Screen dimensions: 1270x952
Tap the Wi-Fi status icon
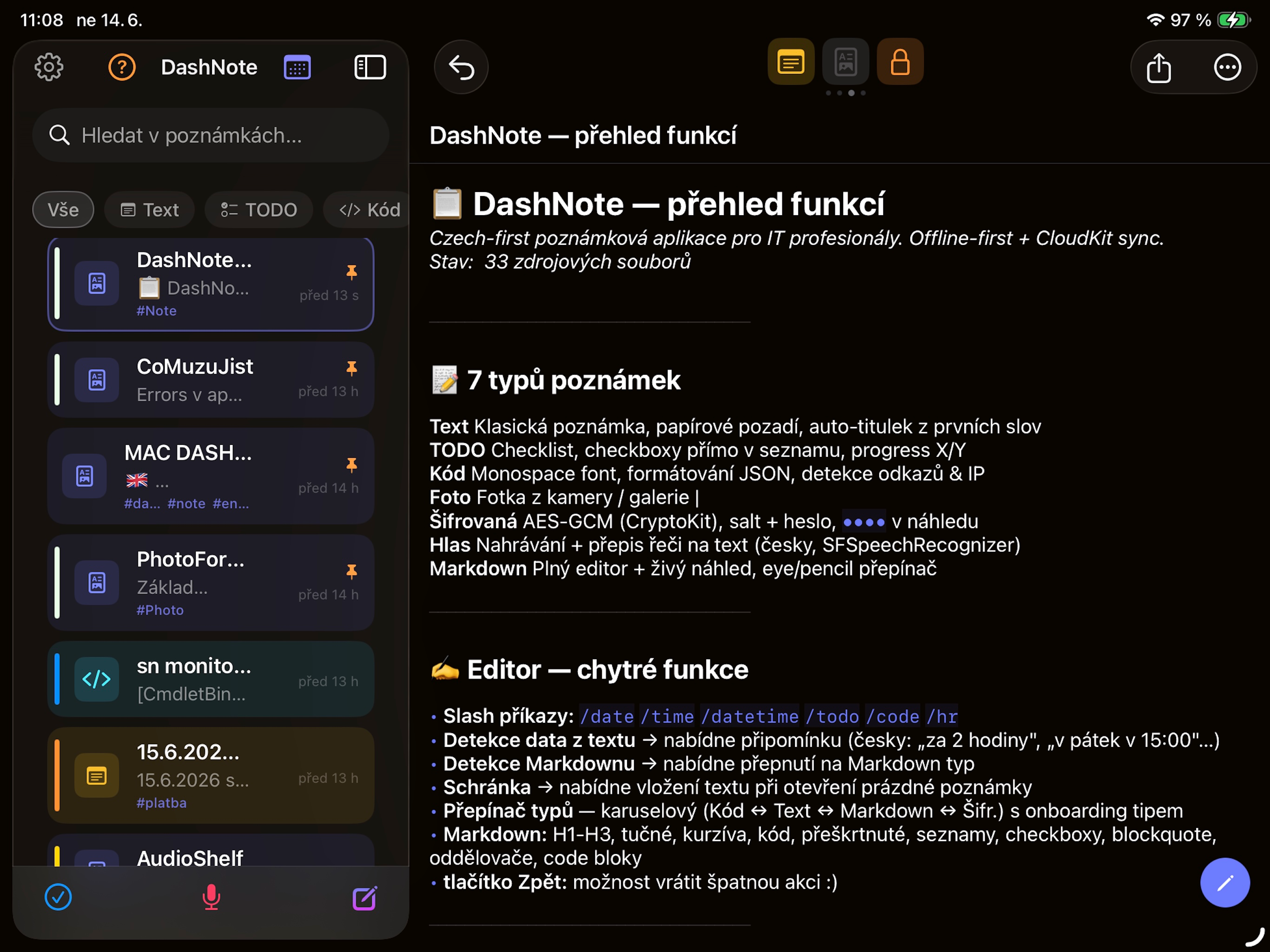point(1155,20)
